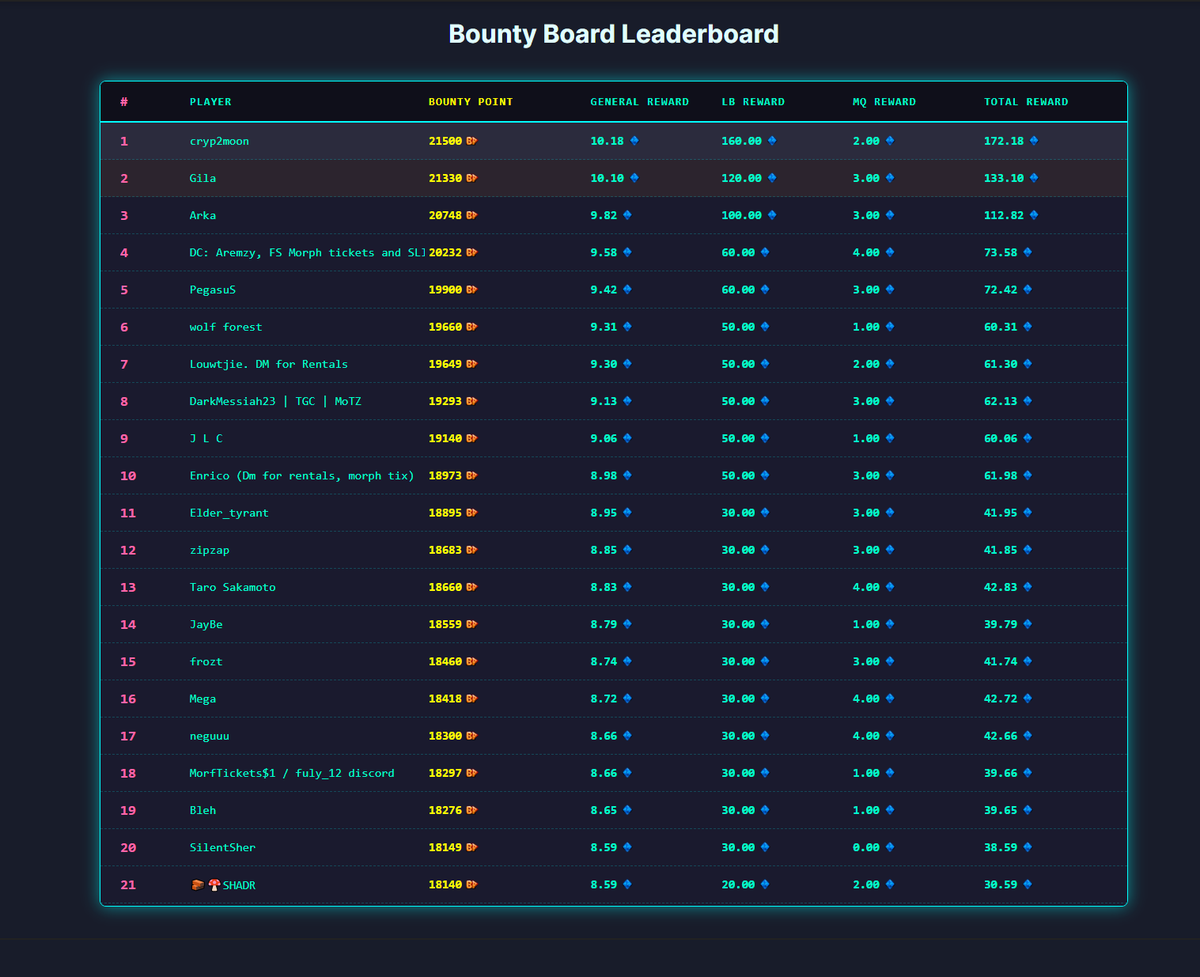Click the bounty icon beside 18460
The image size is (1200, 977).
pyautogui.click(x=472, y=661)
